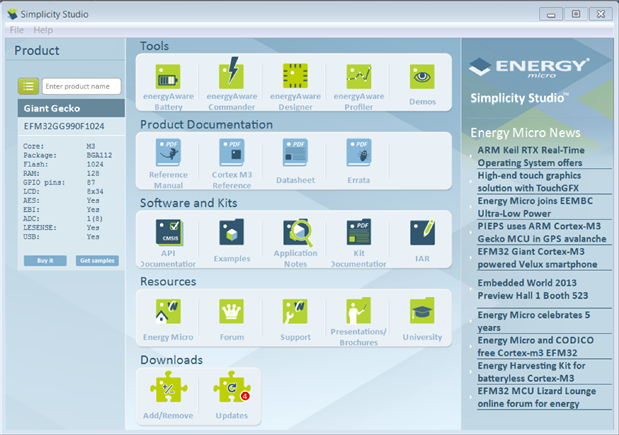Click the Get samples button
This screenshot has width=619, height=435.
click(97, 261)
